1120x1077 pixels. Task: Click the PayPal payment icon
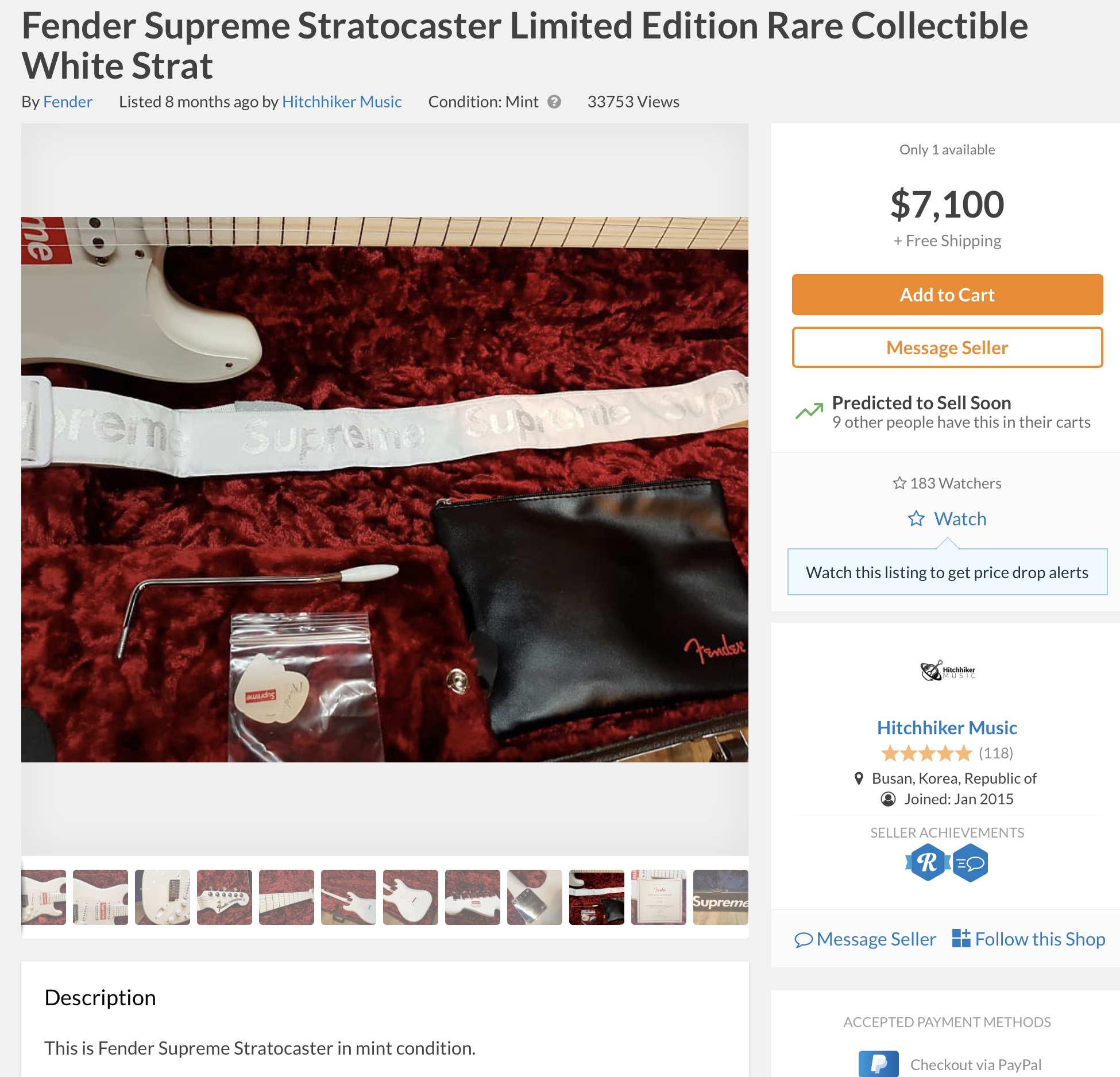click(878, 1064)
